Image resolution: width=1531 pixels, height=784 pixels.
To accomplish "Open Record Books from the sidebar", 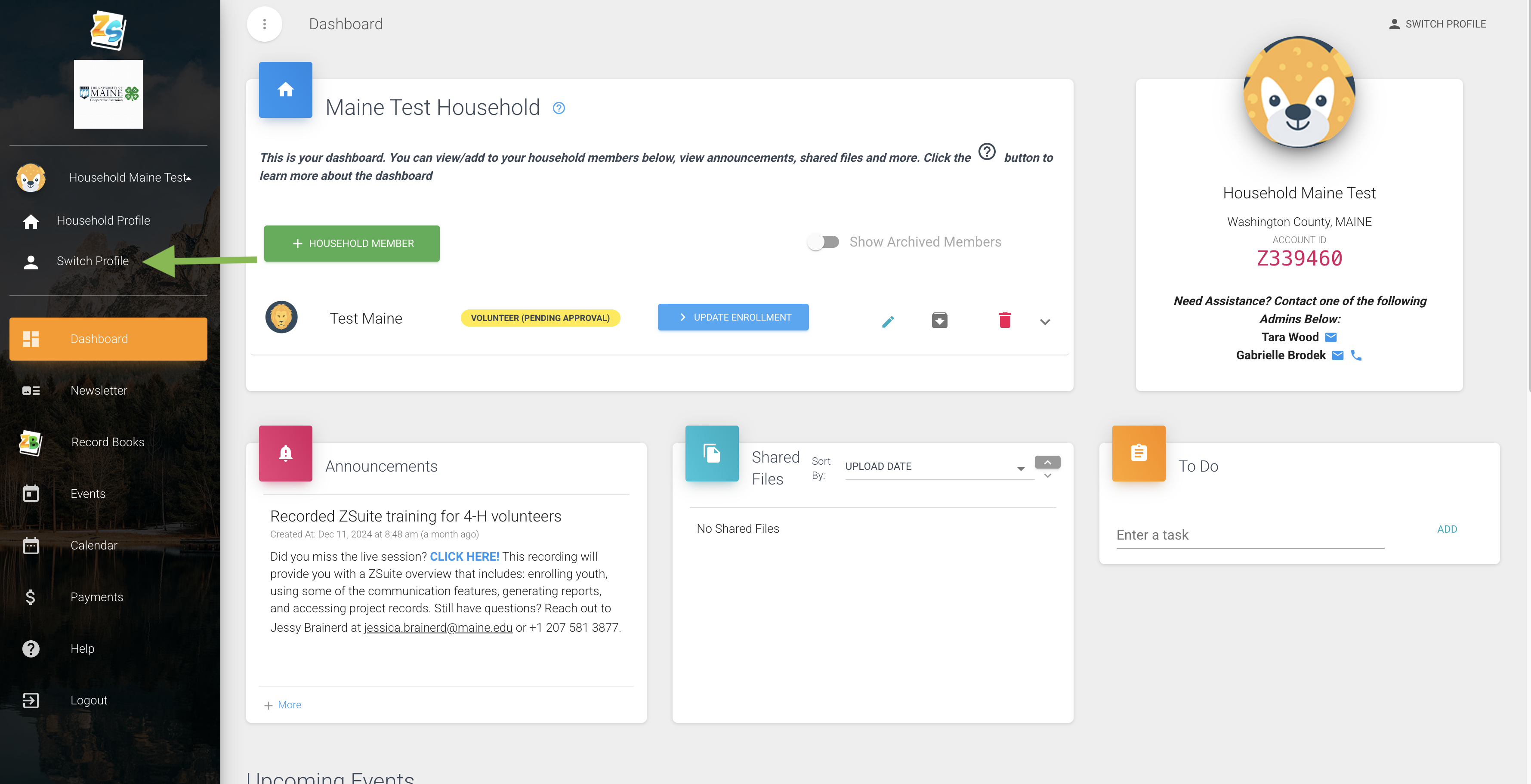I will pos(107,441).
